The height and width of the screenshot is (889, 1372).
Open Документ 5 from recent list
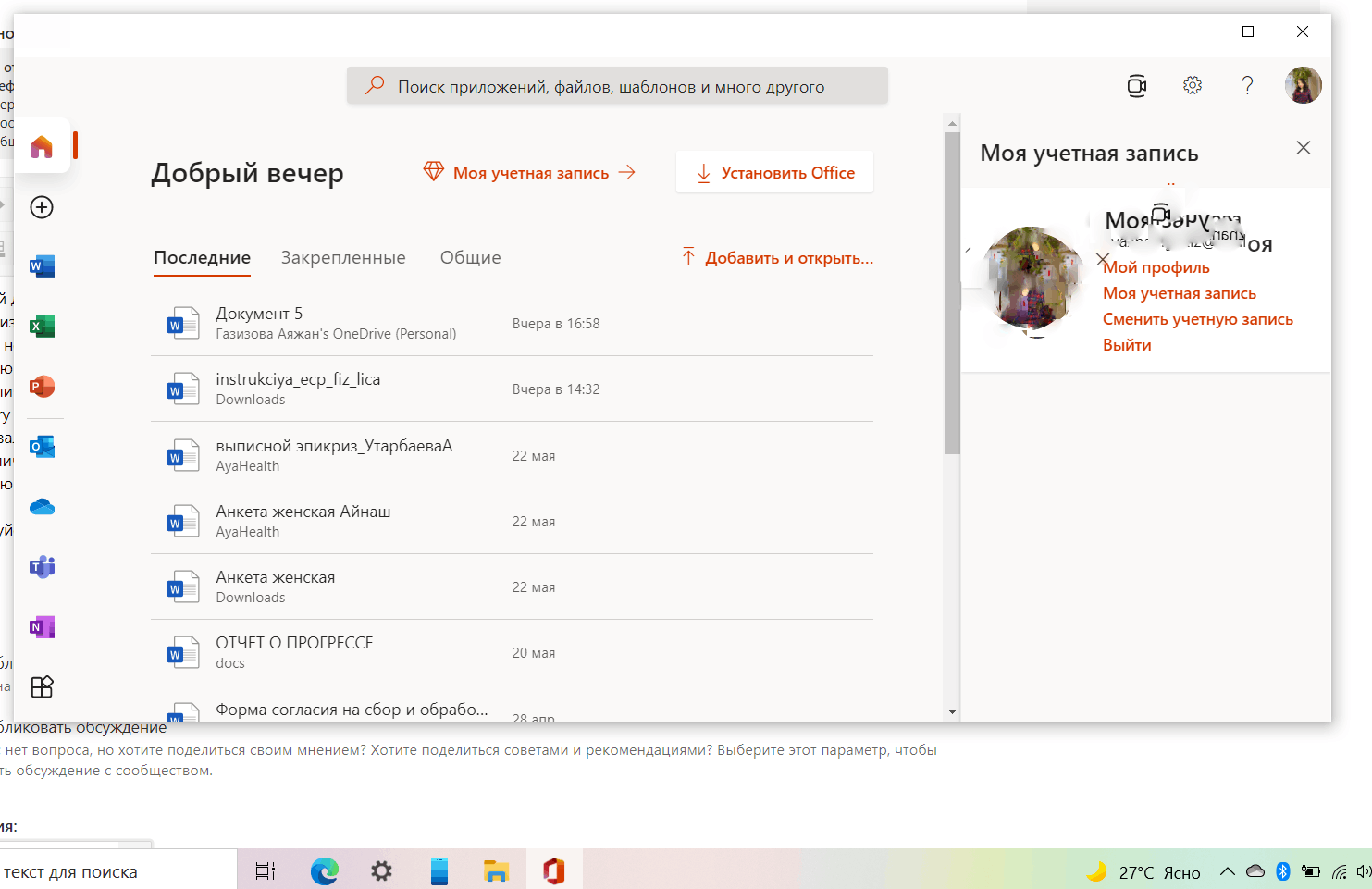pyautogui.click(x=512, y=323)
